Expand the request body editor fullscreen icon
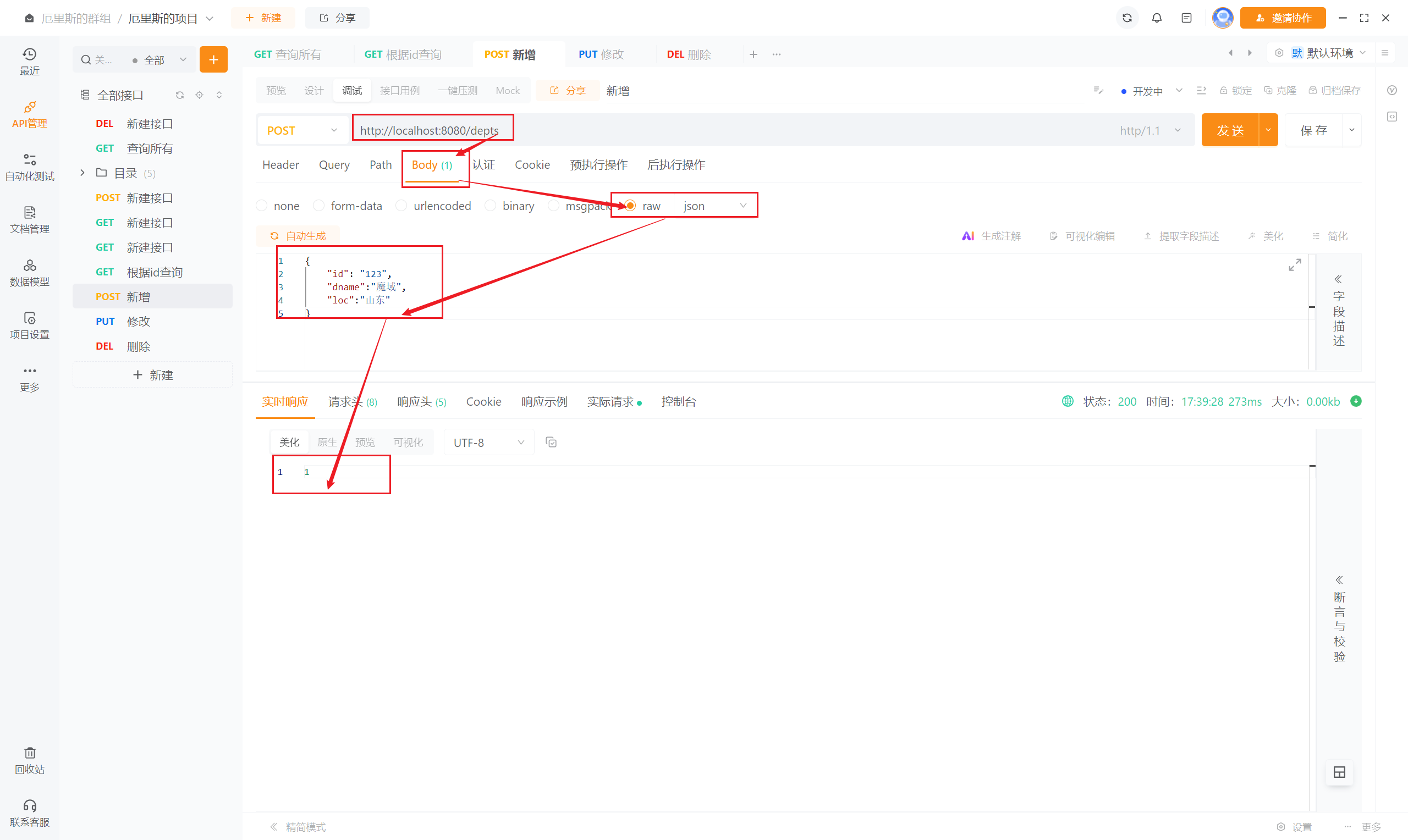The height and width of the screenshot is (840, 1408). click(1294, 264)
